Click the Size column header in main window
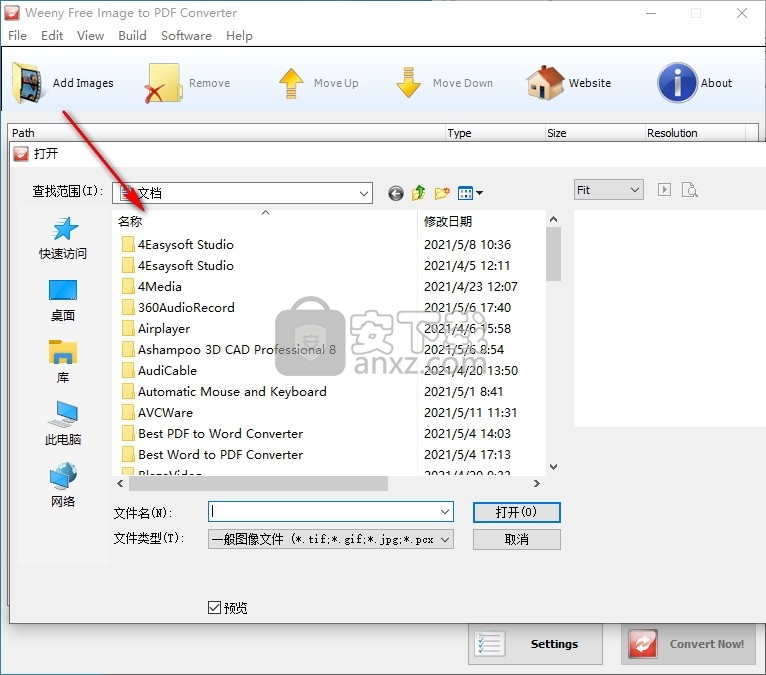Screen dimensions: 766x675 (595, 133)
